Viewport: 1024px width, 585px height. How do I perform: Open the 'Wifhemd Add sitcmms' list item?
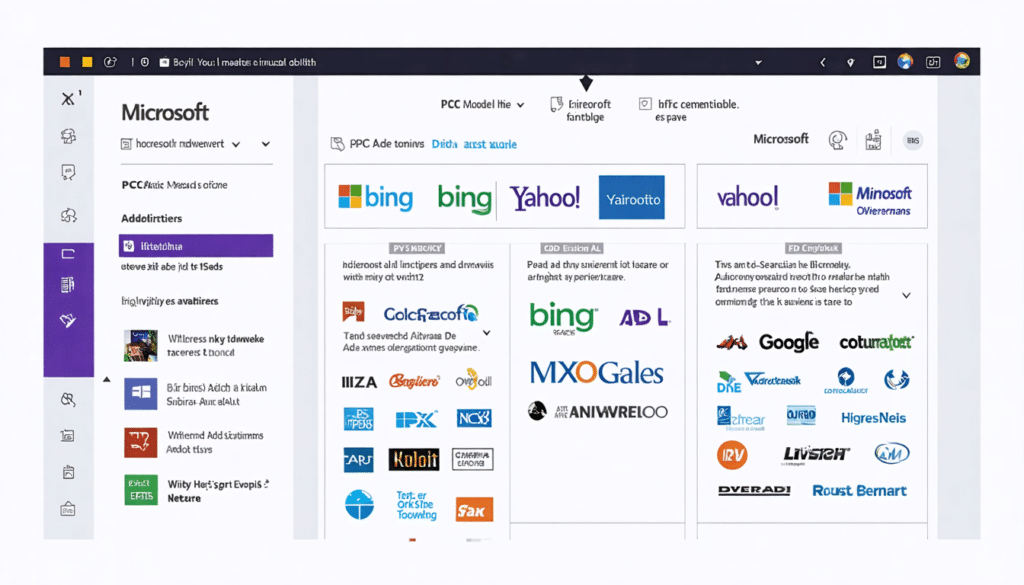click(194, 442)
